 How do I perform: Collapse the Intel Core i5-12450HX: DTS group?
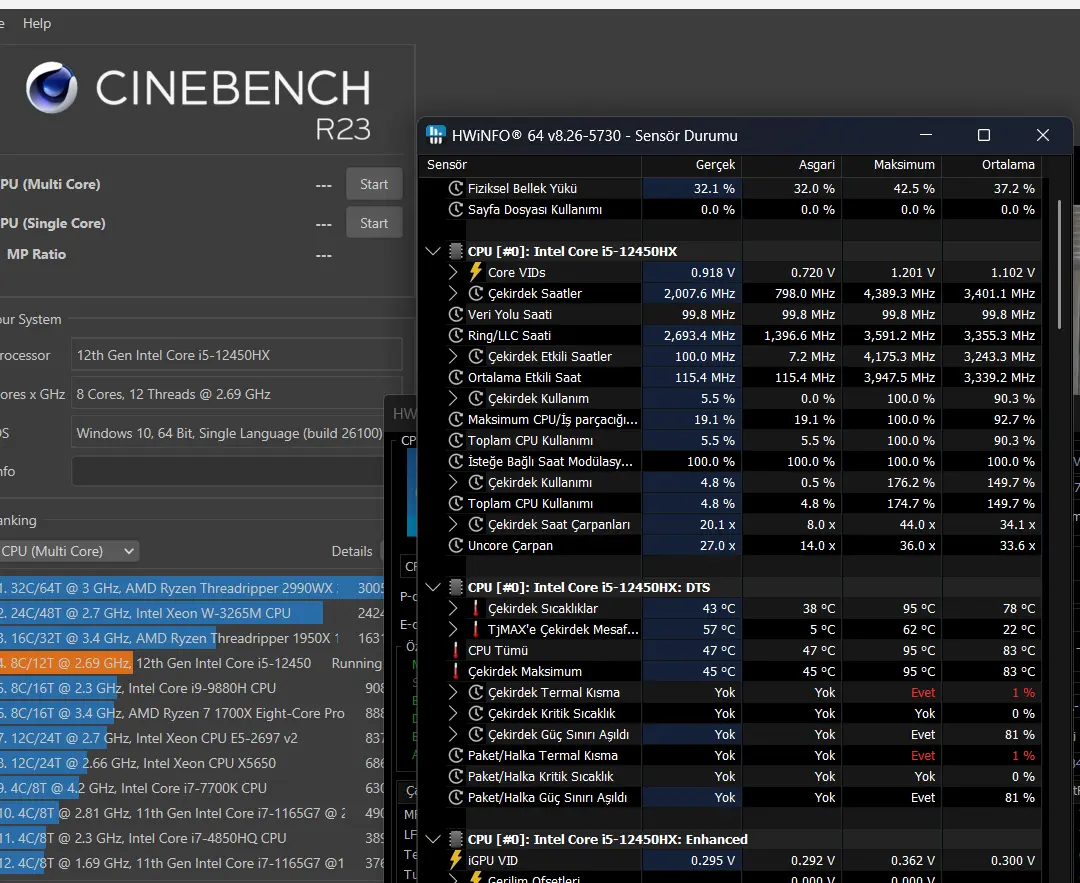tap(433, 588)
